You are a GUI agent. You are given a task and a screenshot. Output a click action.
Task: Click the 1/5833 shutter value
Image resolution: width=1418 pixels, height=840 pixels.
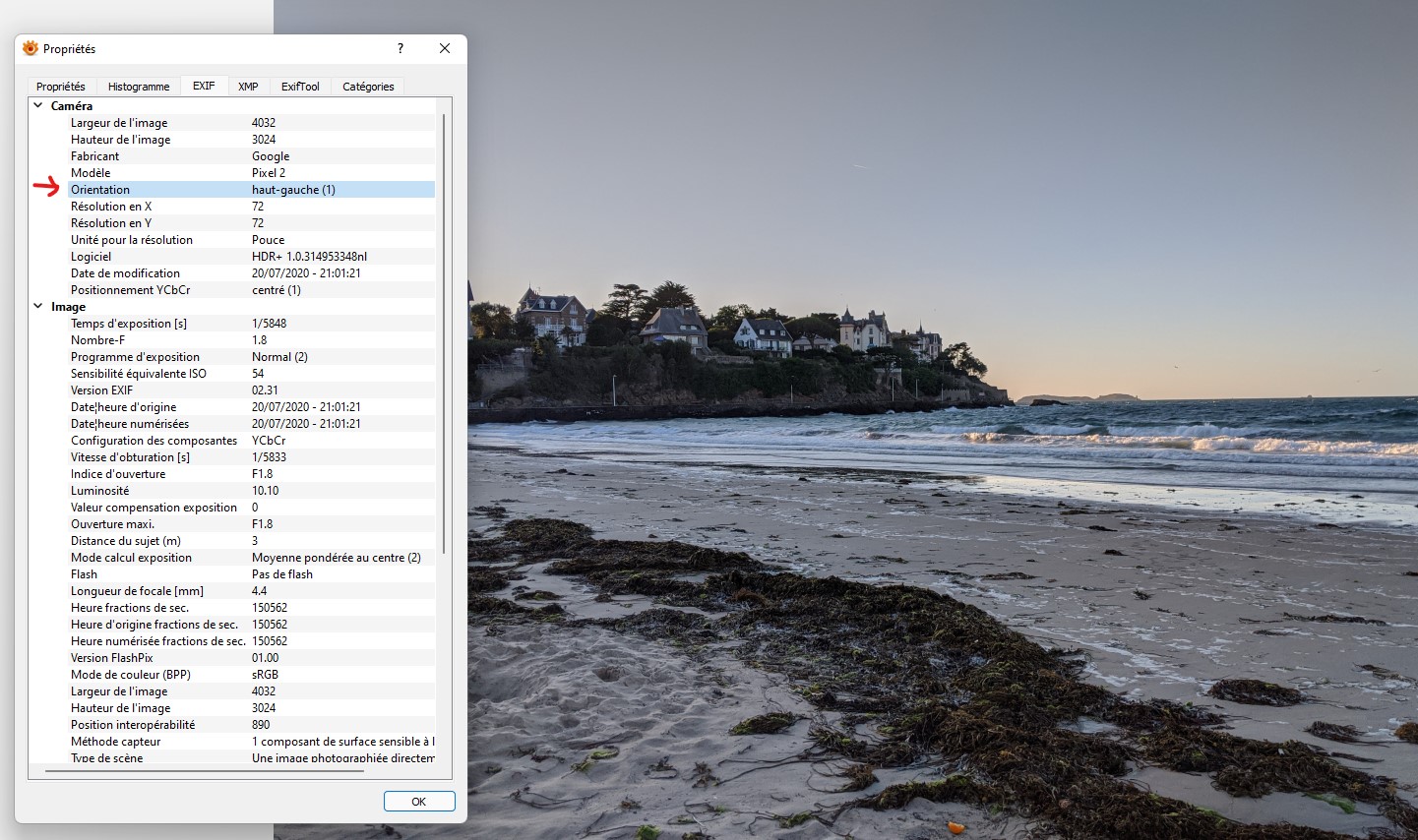[269, 457]
